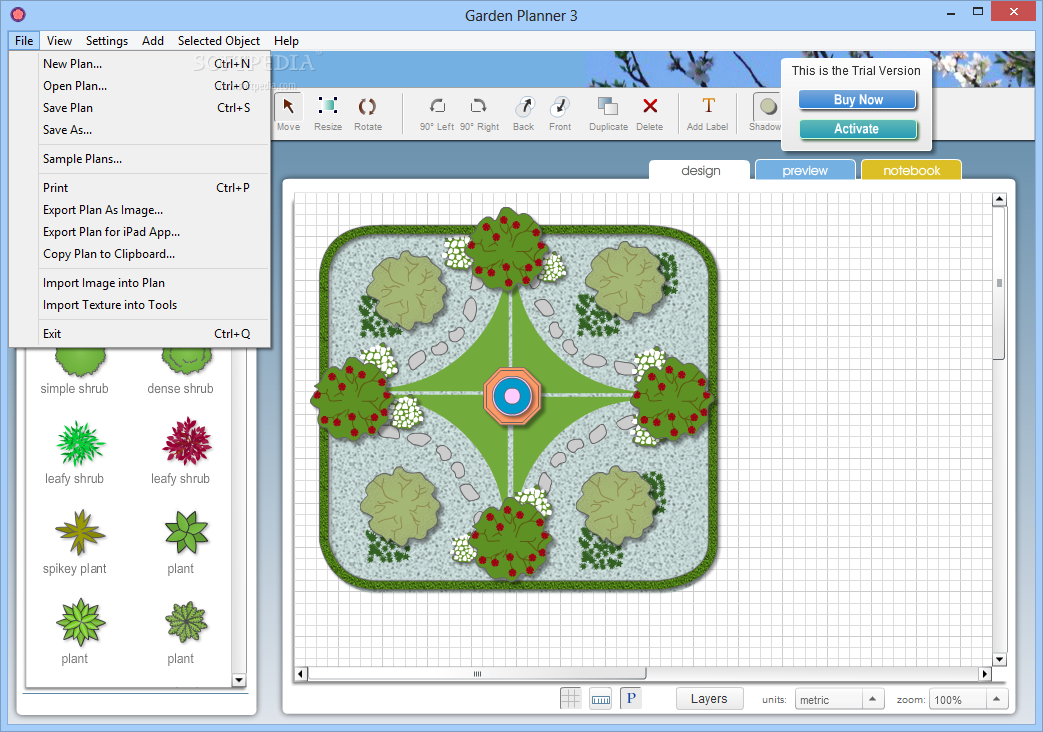
Task: Toggle the ruler icon in bottom bar
Action: tap(601, 699)
